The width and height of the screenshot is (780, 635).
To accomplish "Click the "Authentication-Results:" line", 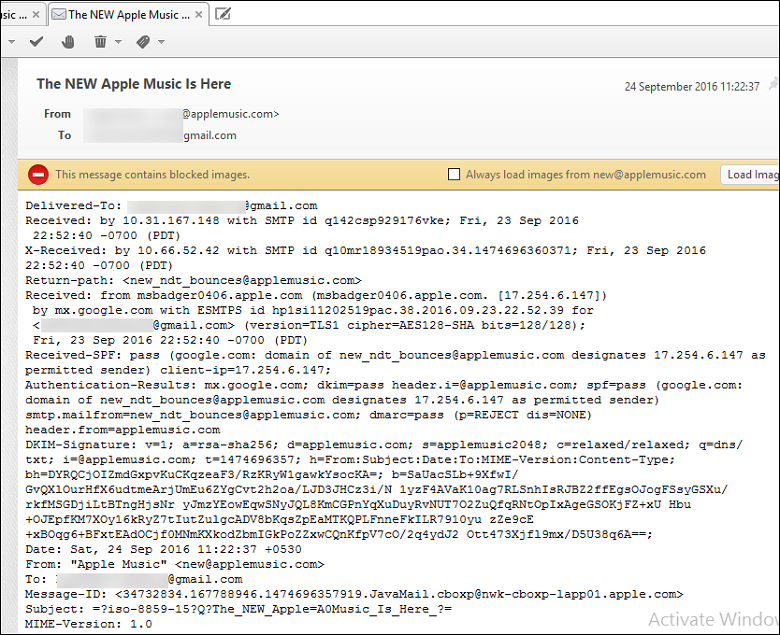I will point(384,385).
